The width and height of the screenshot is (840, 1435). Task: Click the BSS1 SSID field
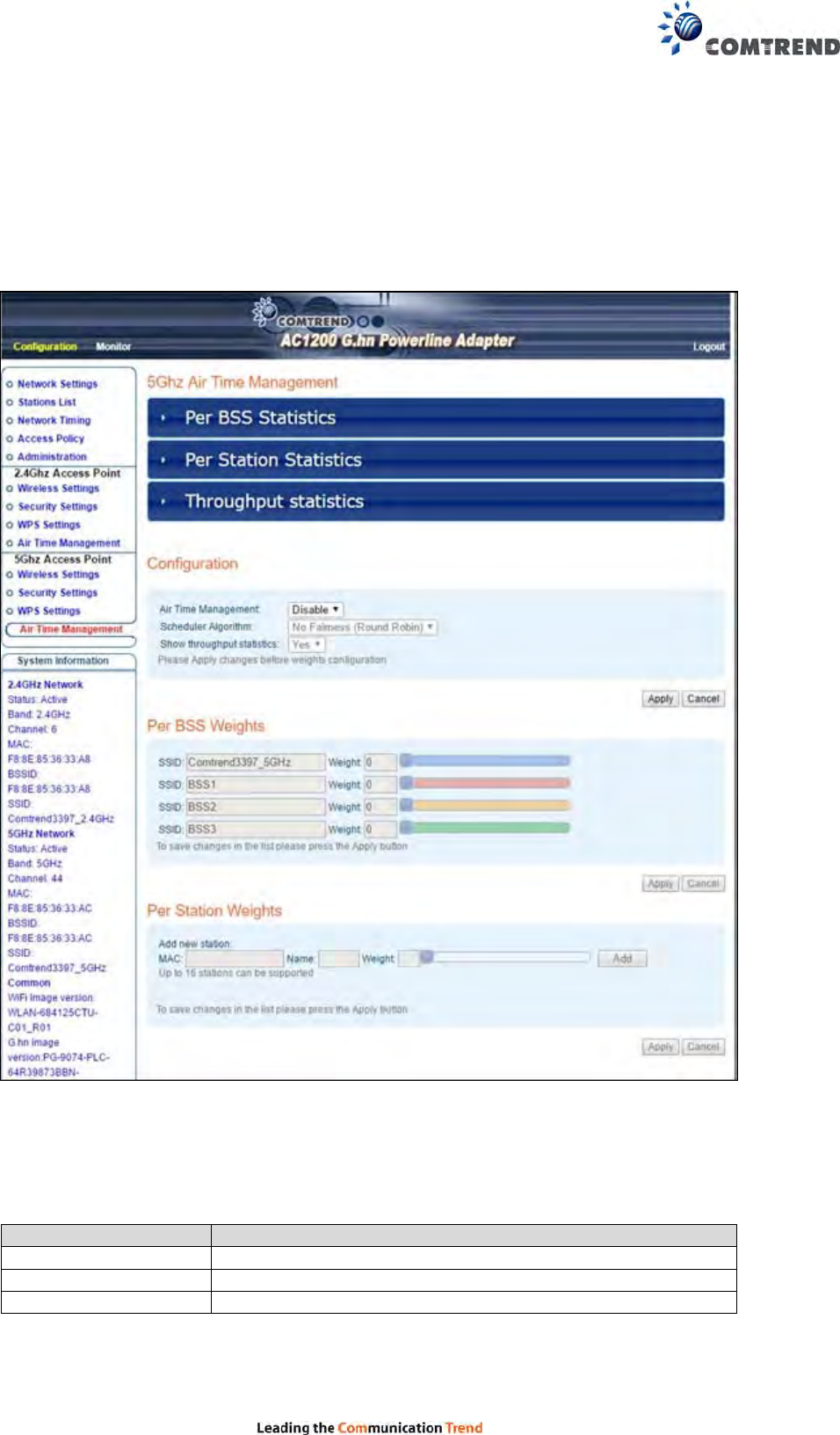tap(255, 785)
